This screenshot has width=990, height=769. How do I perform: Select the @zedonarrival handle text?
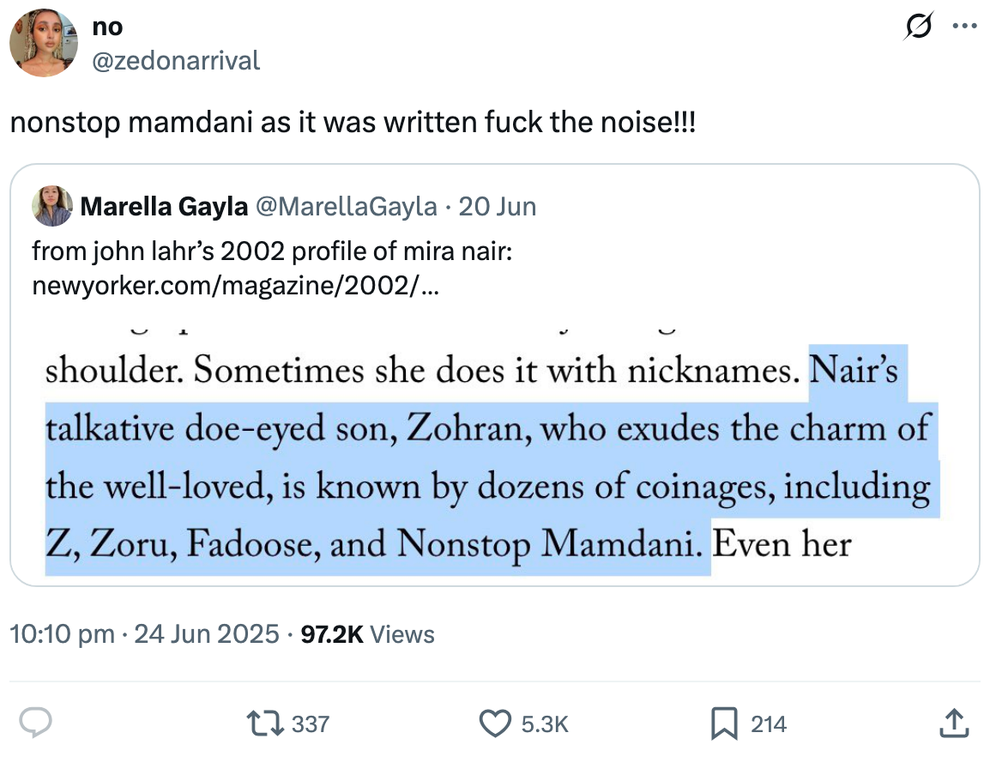175,61
